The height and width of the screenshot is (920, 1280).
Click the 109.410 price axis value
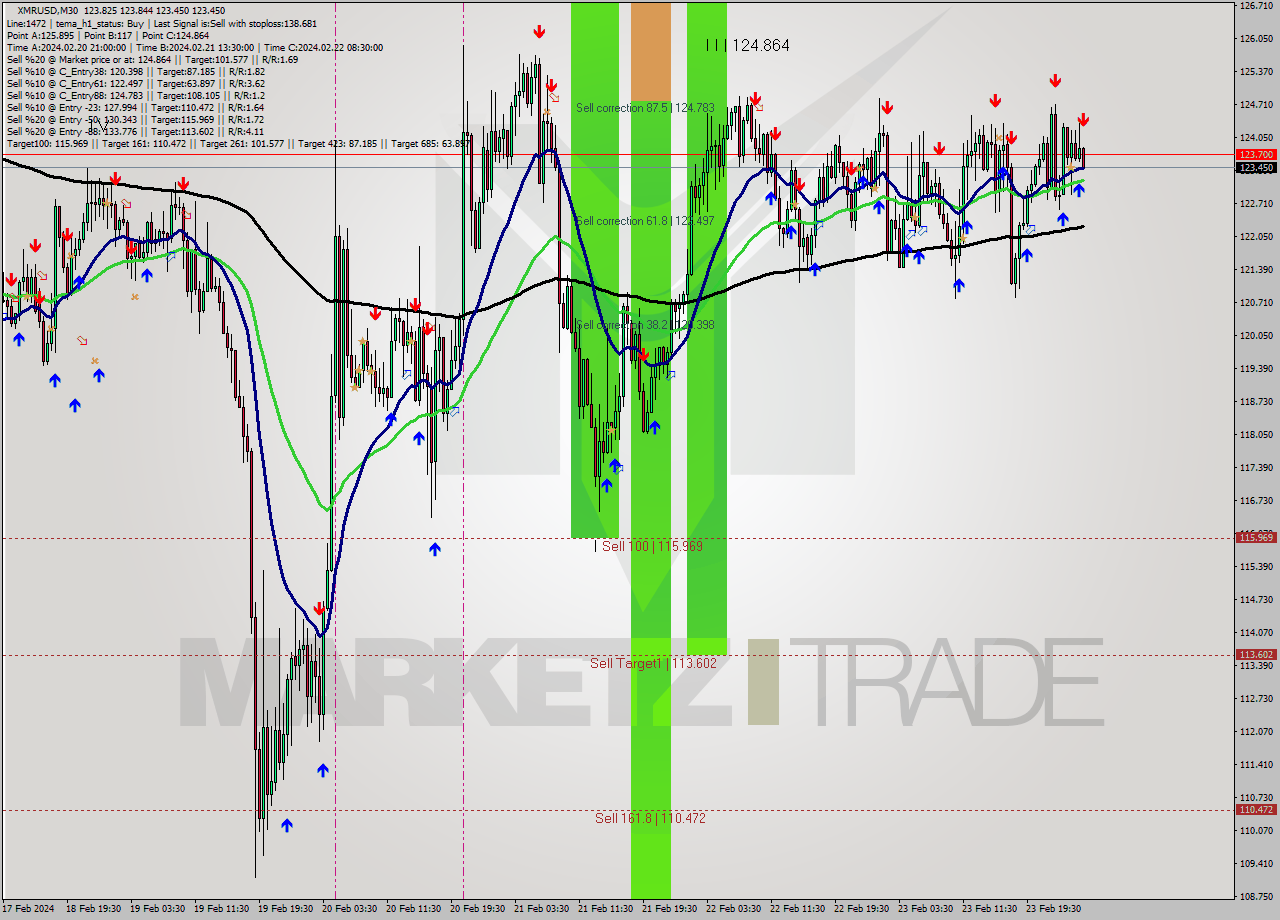pyautogui.click(x=1256, y=864)
